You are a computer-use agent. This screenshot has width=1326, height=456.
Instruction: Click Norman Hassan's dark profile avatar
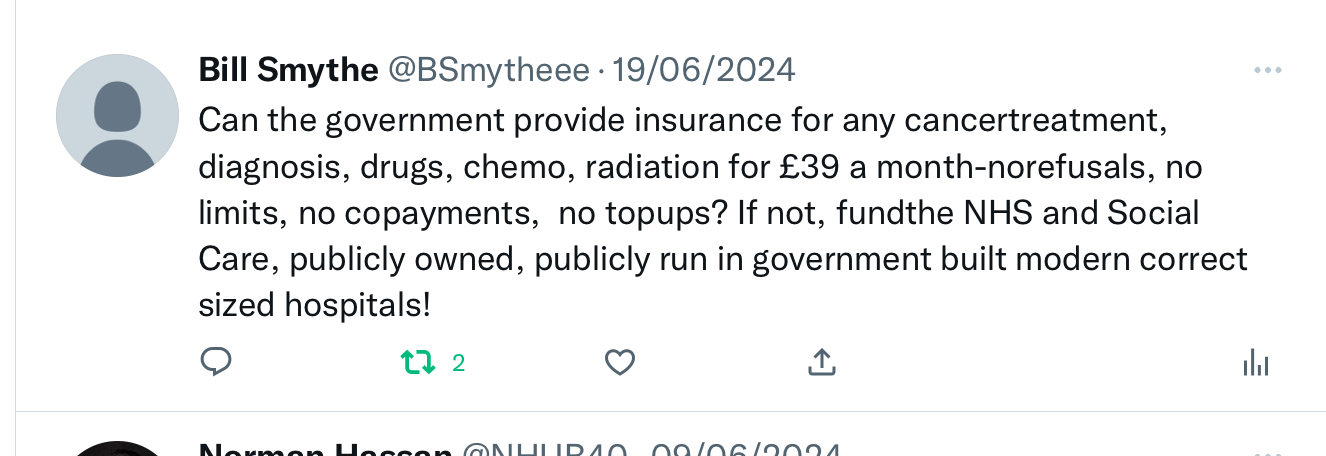117,448
